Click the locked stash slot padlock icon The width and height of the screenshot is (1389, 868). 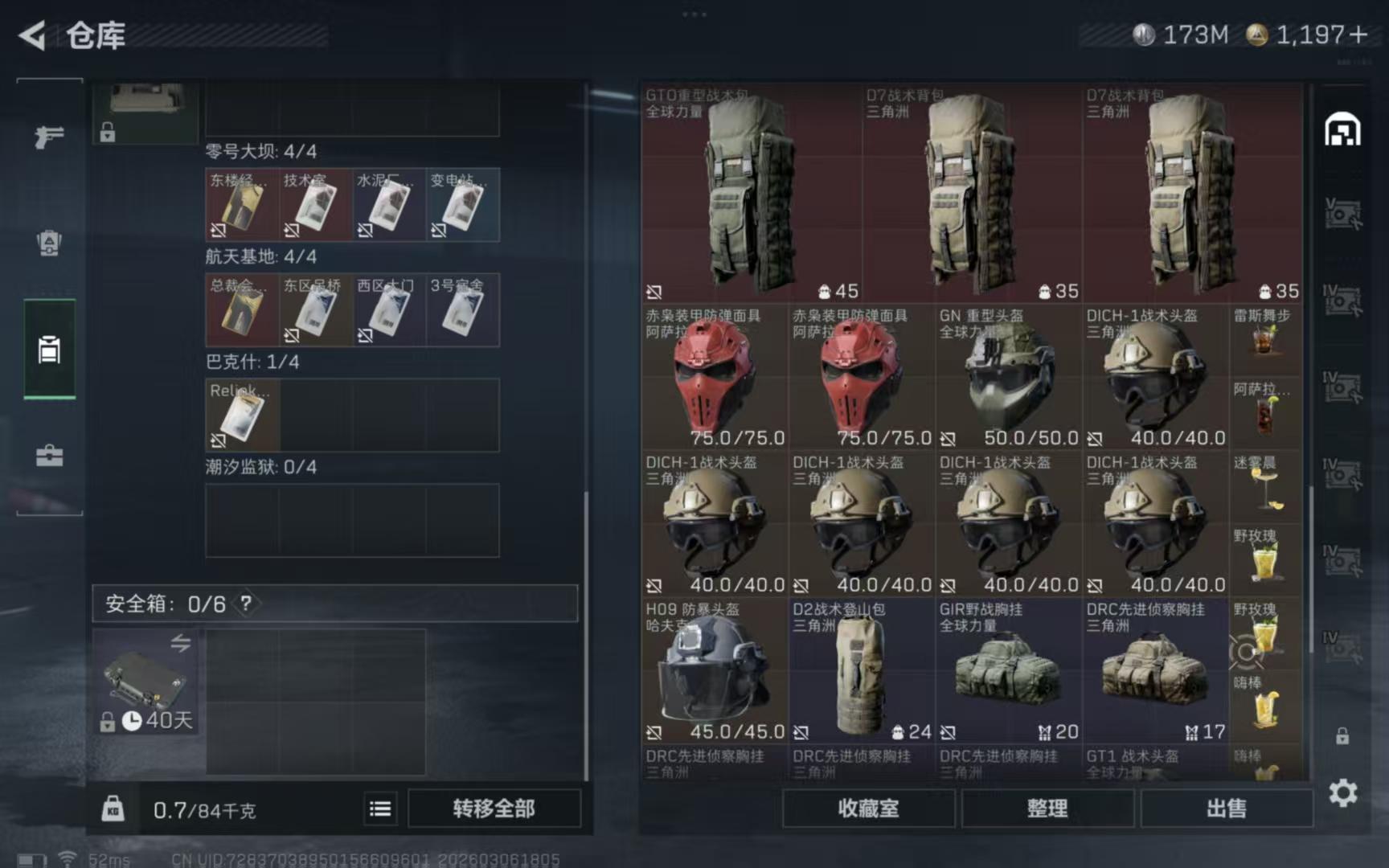[1342, 735]
